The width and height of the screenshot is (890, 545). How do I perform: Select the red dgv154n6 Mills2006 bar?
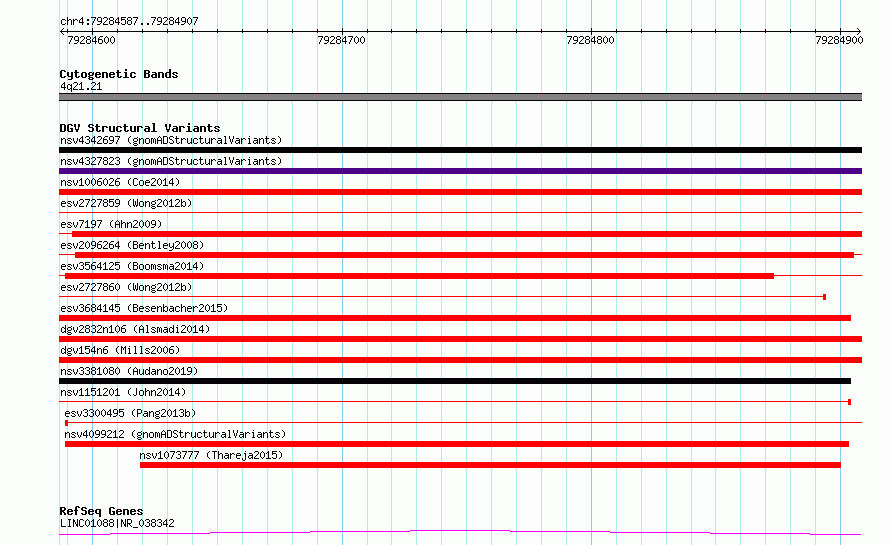point(460,360)
